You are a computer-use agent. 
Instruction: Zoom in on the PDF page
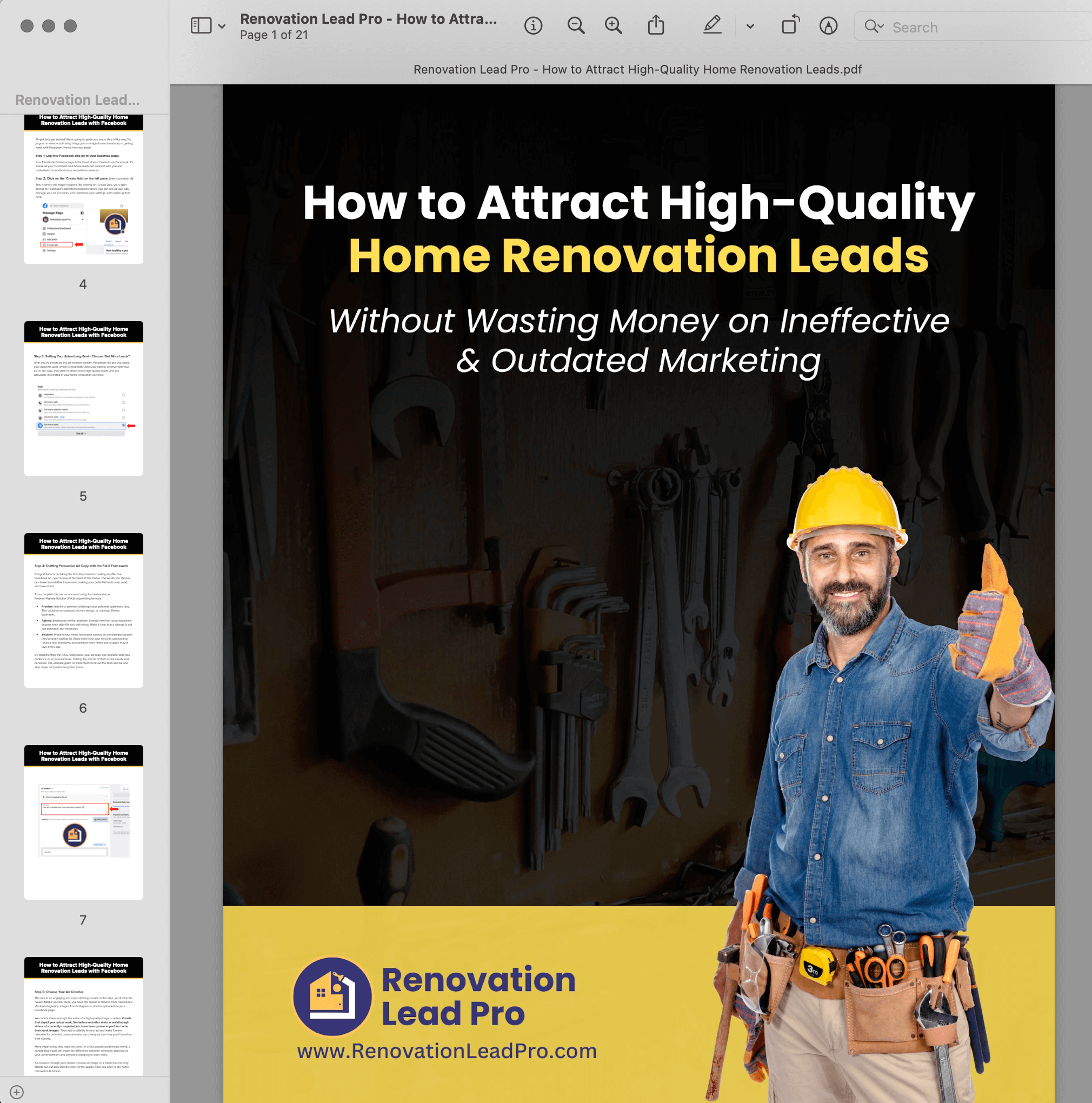pos(613,26)
